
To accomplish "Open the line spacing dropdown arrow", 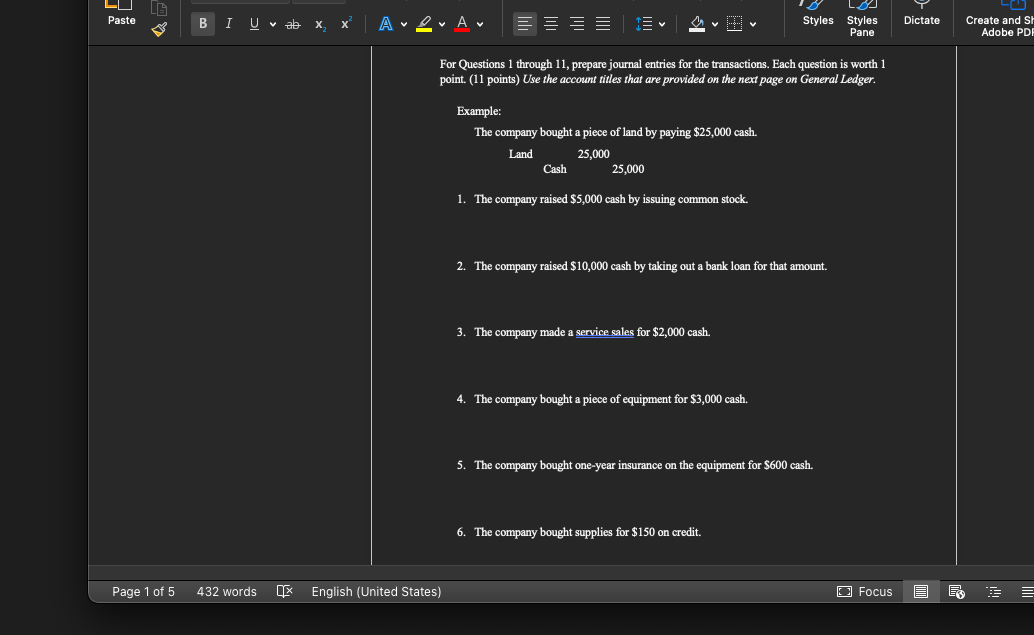I will pyautogui.click(x=662, y=24).
